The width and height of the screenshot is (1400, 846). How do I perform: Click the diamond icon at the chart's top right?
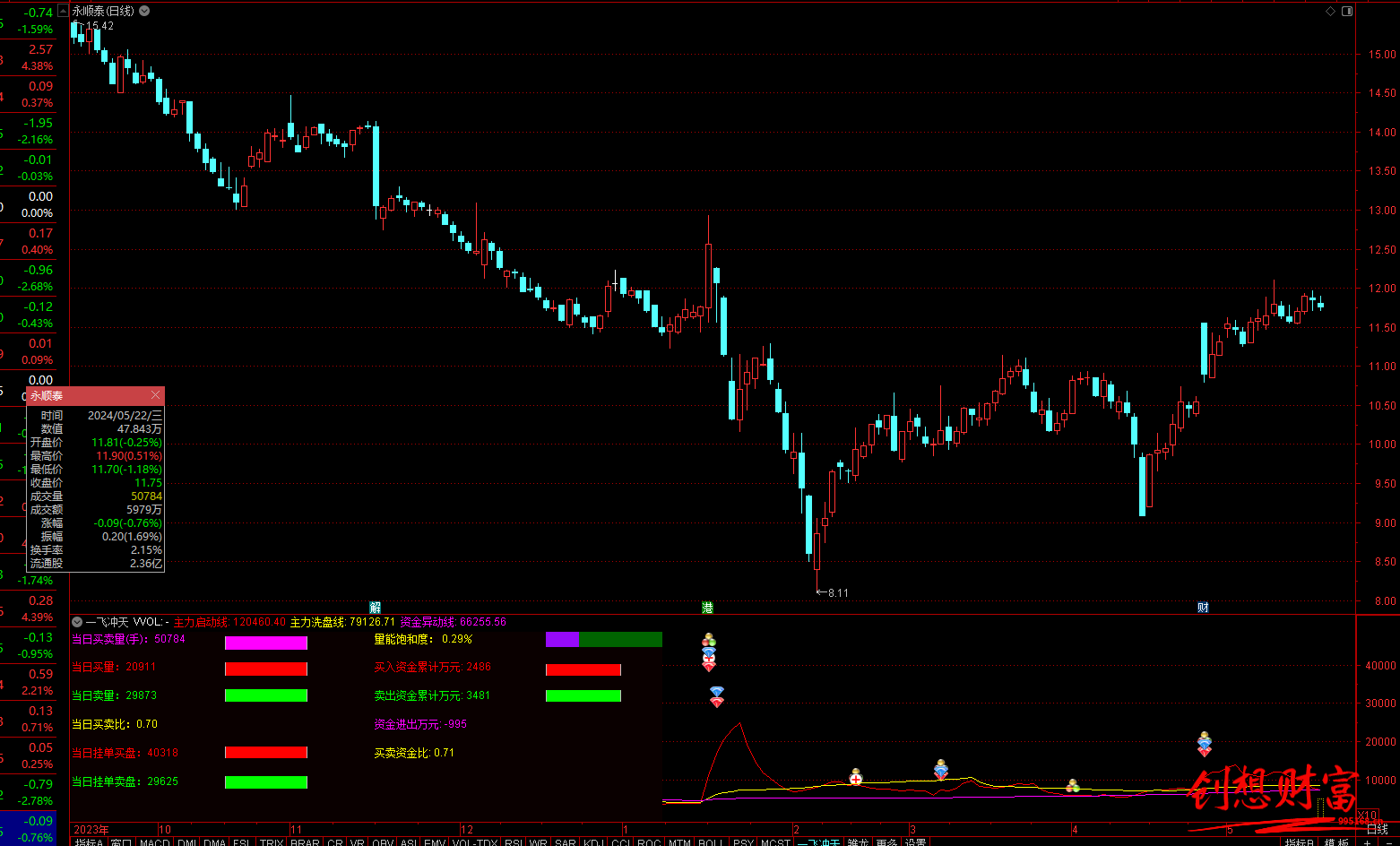(x=1330, y=11)
